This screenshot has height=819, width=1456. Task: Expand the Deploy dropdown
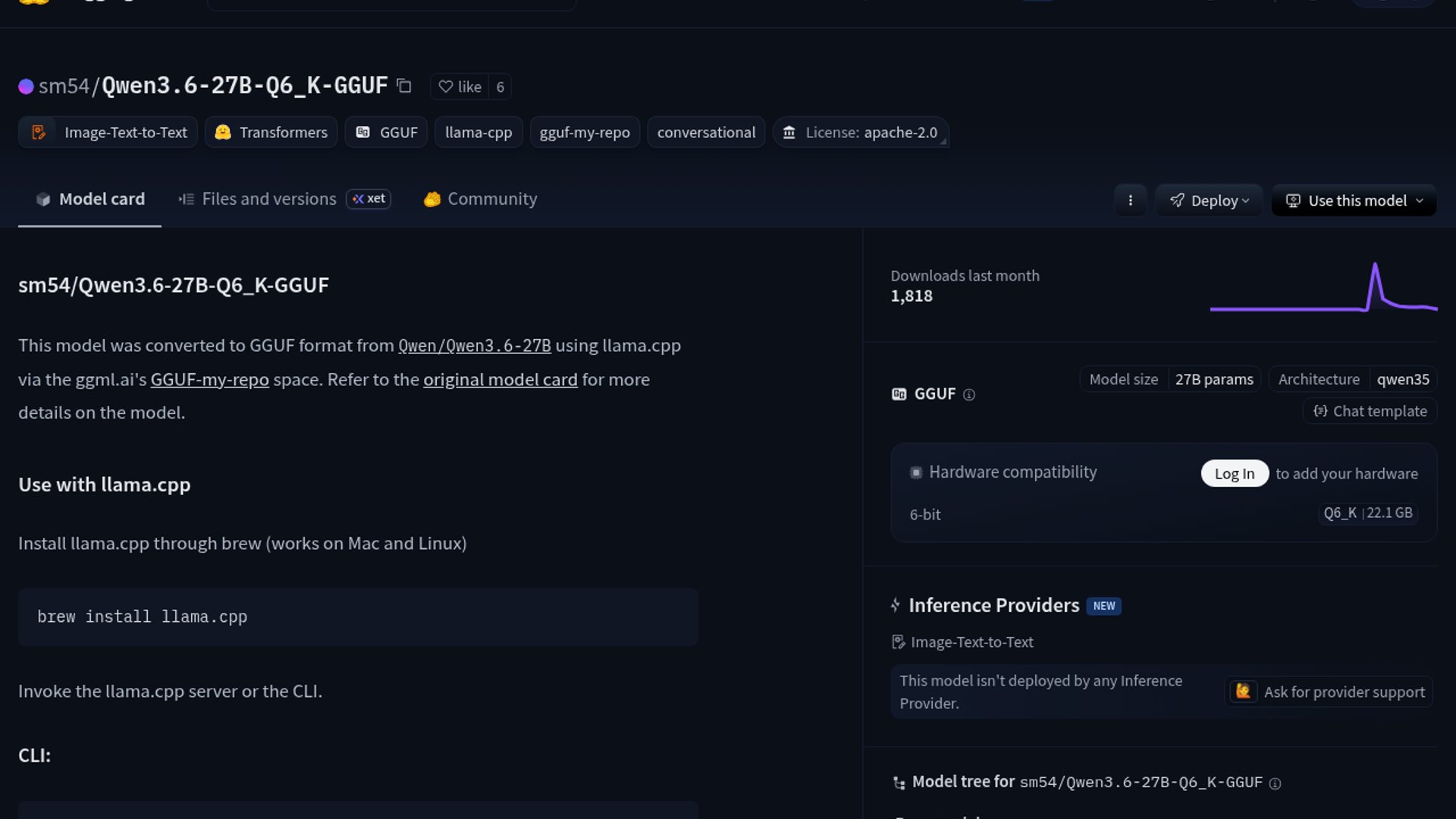(x=1209, y=200)
